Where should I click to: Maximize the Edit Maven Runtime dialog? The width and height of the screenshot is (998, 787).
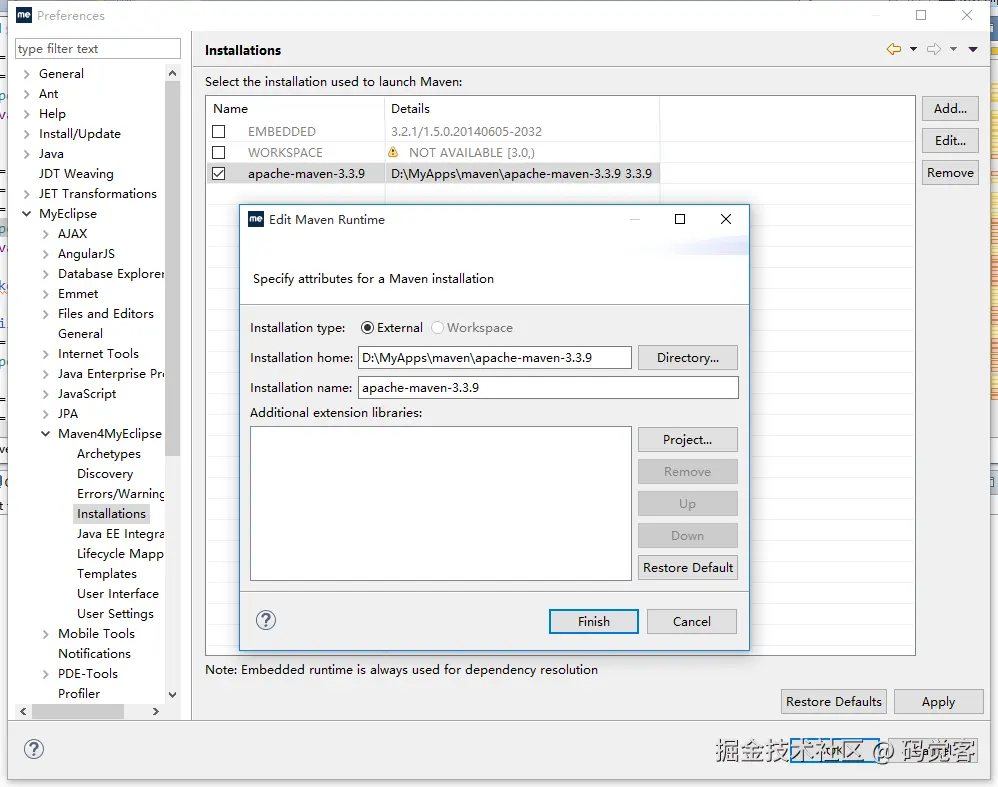pyautogui.click(x=680, y=219)
